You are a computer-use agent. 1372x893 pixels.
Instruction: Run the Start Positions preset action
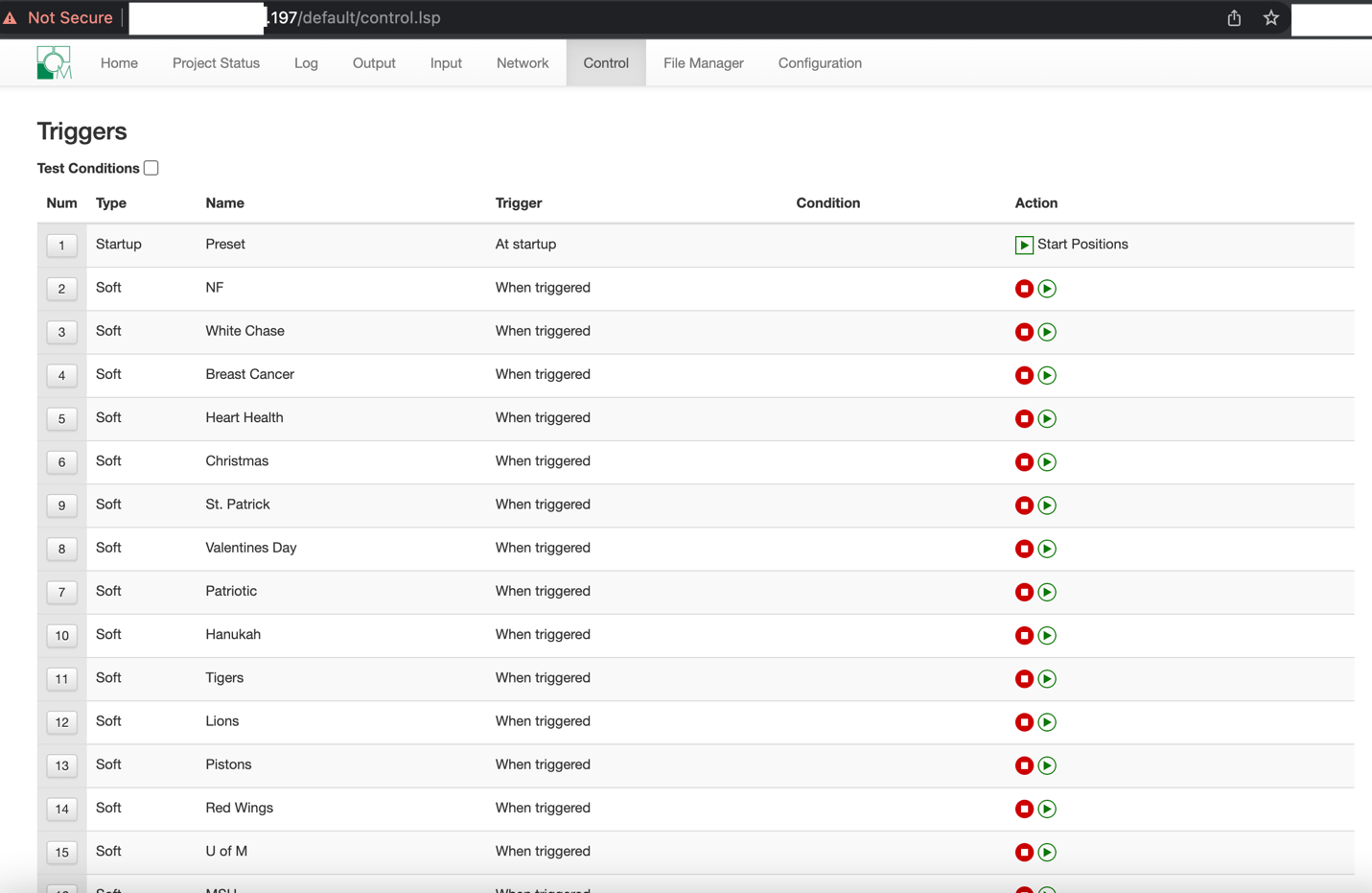[1023, 245]
